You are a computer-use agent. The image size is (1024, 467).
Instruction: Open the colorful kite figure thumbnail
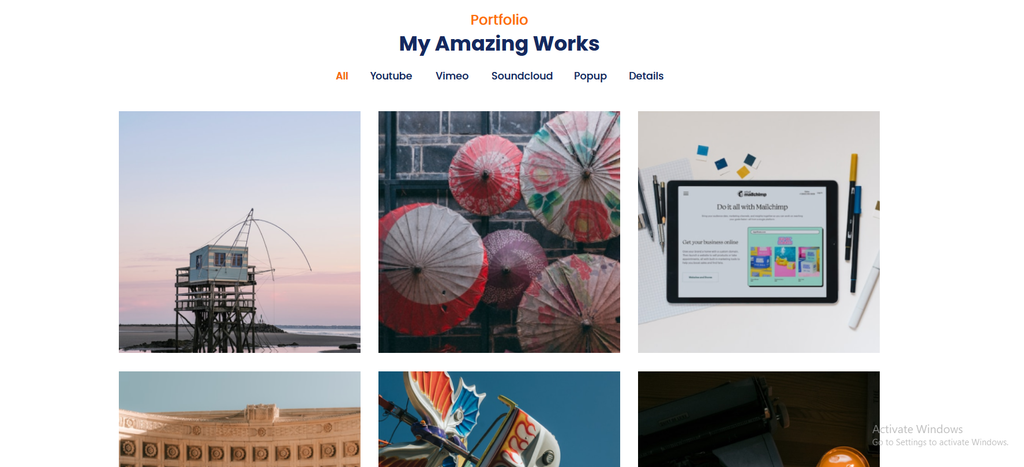pyautogui.click(x=499, y=419)
